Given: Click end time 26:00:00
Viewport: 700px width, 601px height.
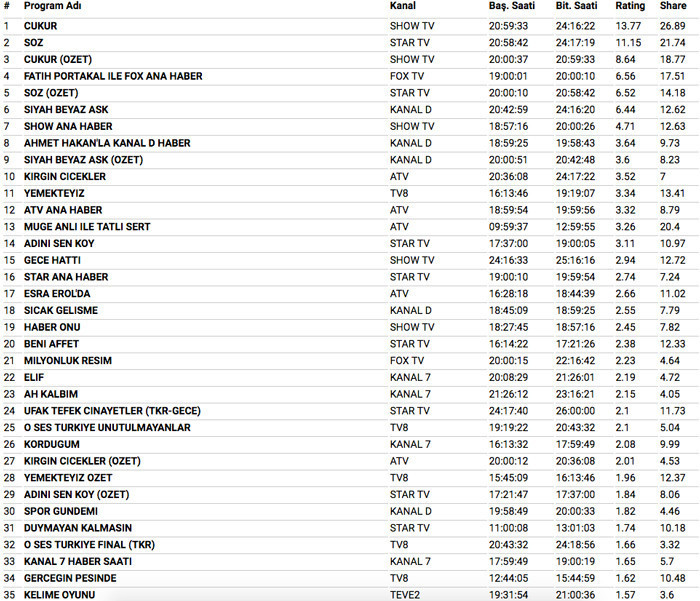Looking at the screenshot, I should 575,411.
